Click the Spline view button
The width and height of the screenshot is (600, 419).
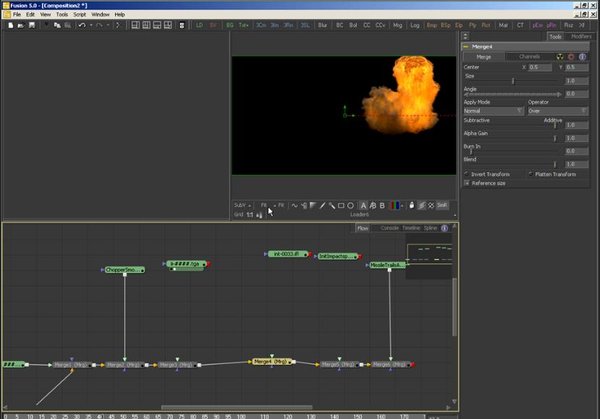[431, 228]
